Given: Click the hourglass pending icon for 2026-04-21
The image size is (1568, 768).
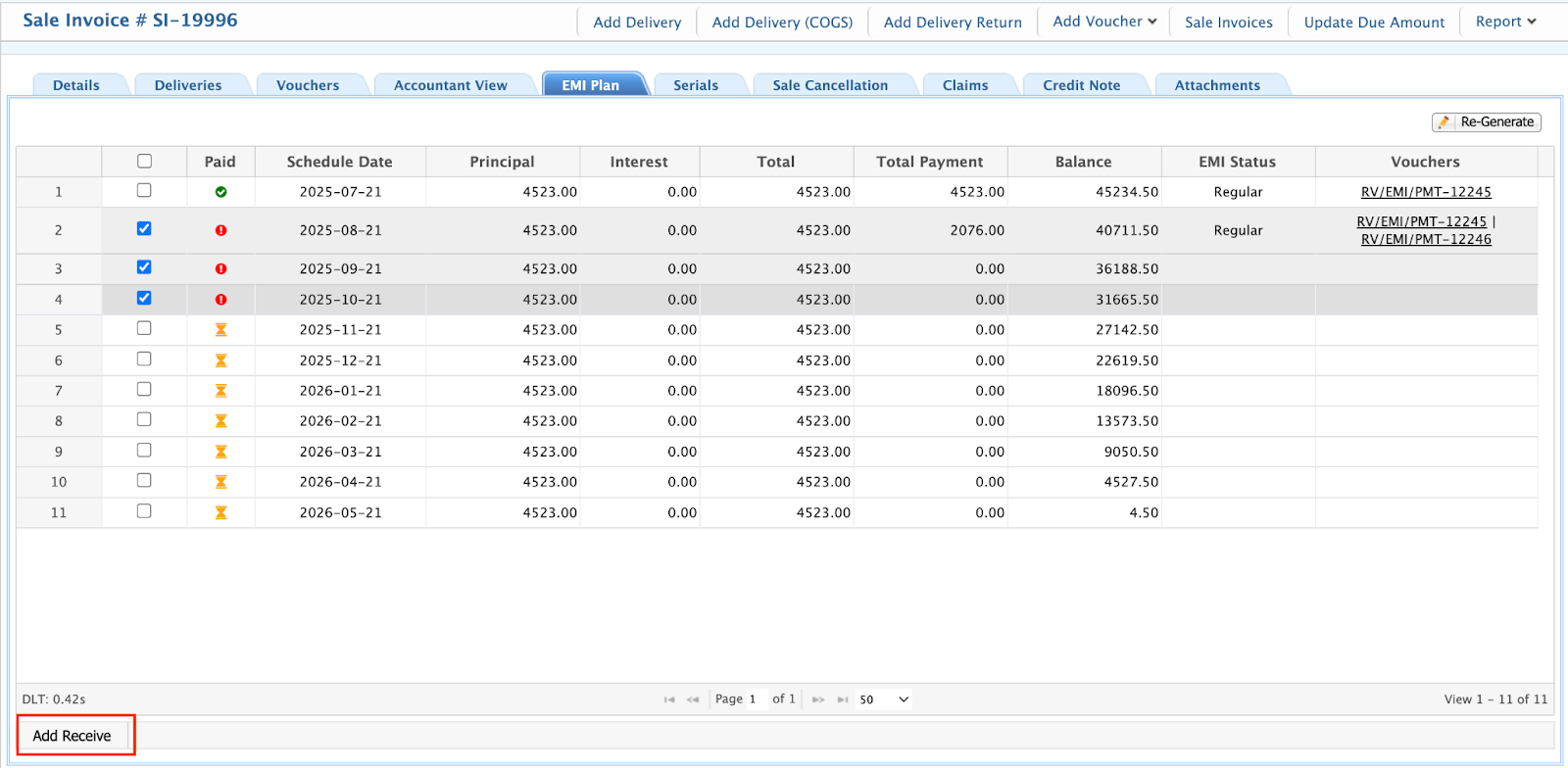Looking at the screenshot, I should point(220,482).
